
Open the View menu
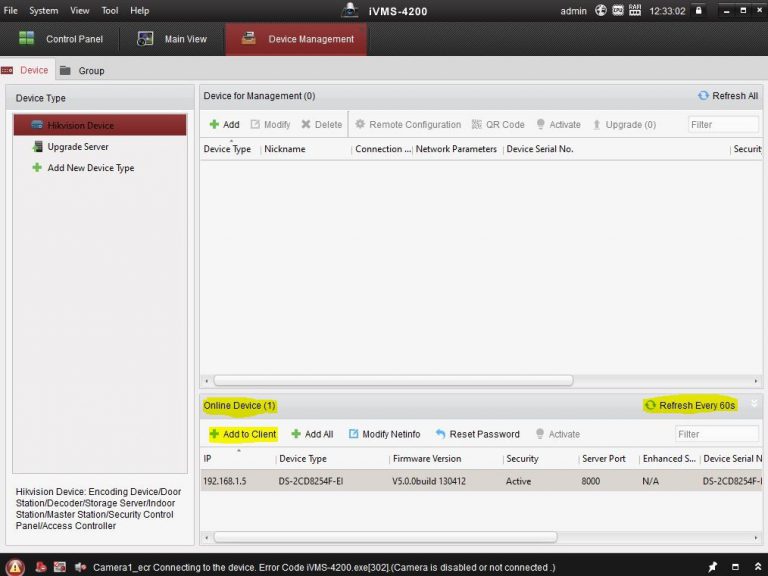[79, 10]
